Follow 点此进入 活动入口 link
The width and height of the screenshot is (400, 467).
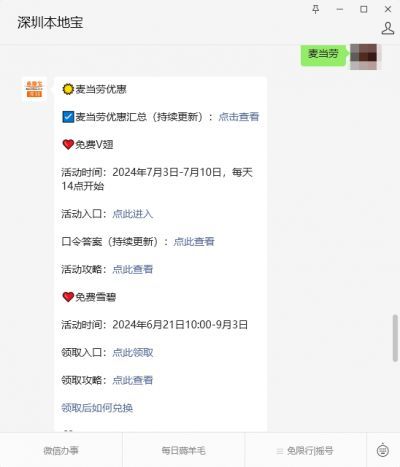tap(133, 214)
